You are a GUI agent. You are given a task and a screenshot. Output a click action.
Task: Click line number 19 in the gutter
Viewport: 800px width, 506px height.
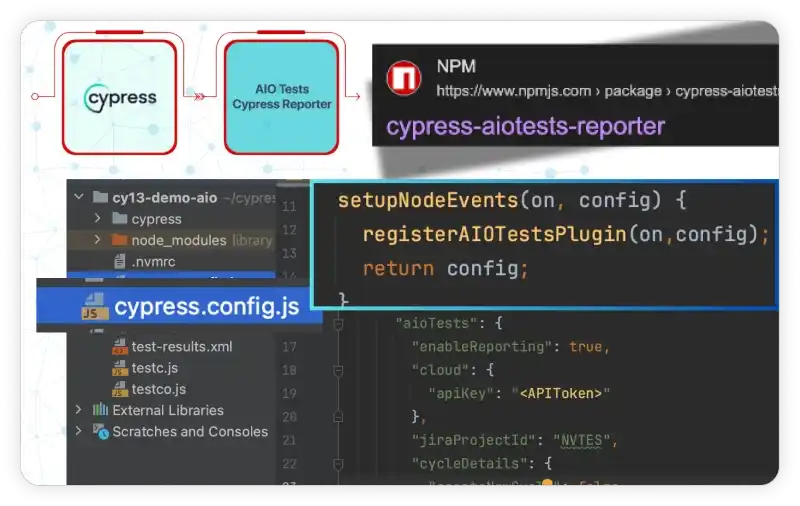coord(289,394)
